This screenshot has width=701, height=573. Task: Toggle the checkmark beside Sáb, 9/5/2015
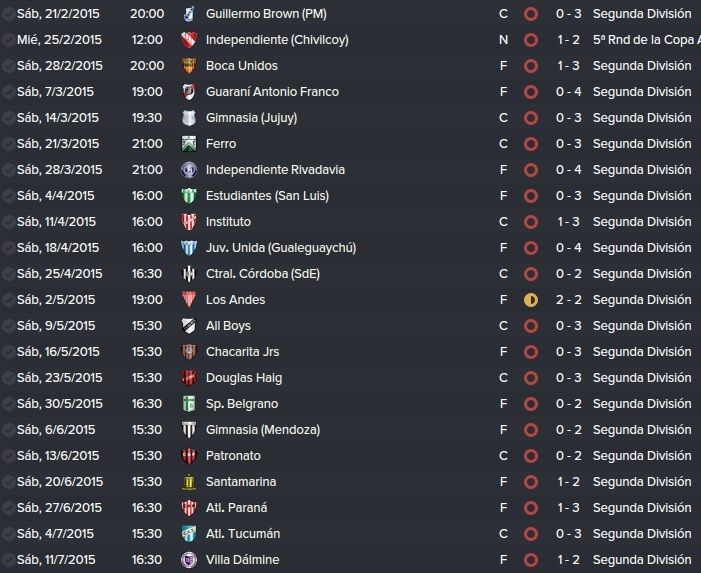tap(8, 326)
